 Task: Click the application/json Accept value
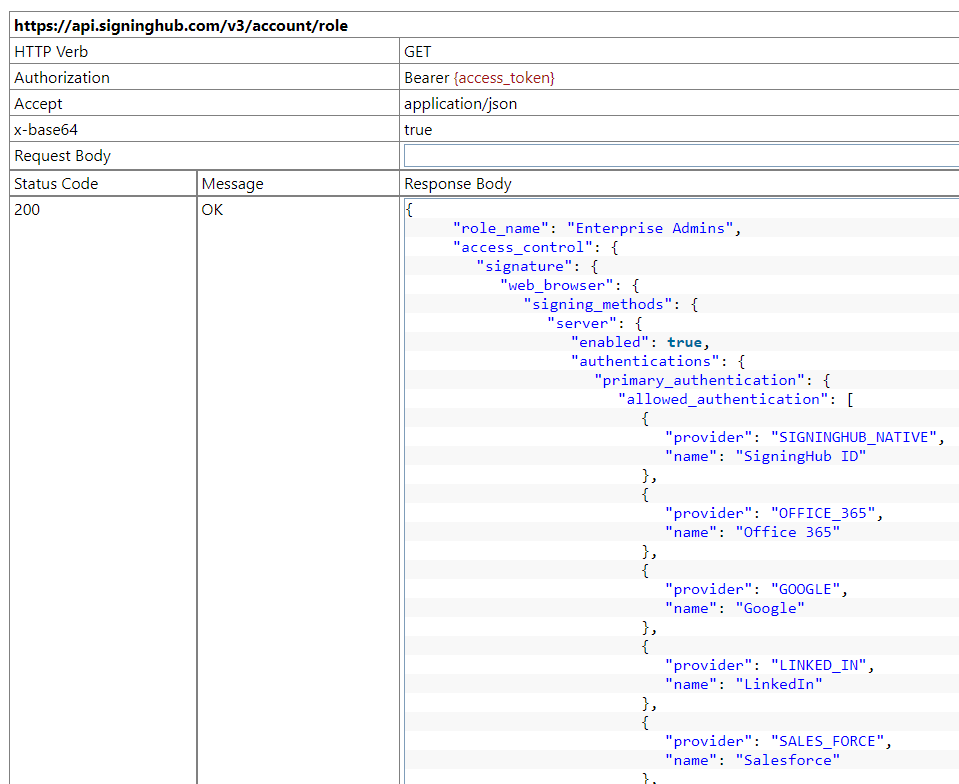tap(460, 104)
